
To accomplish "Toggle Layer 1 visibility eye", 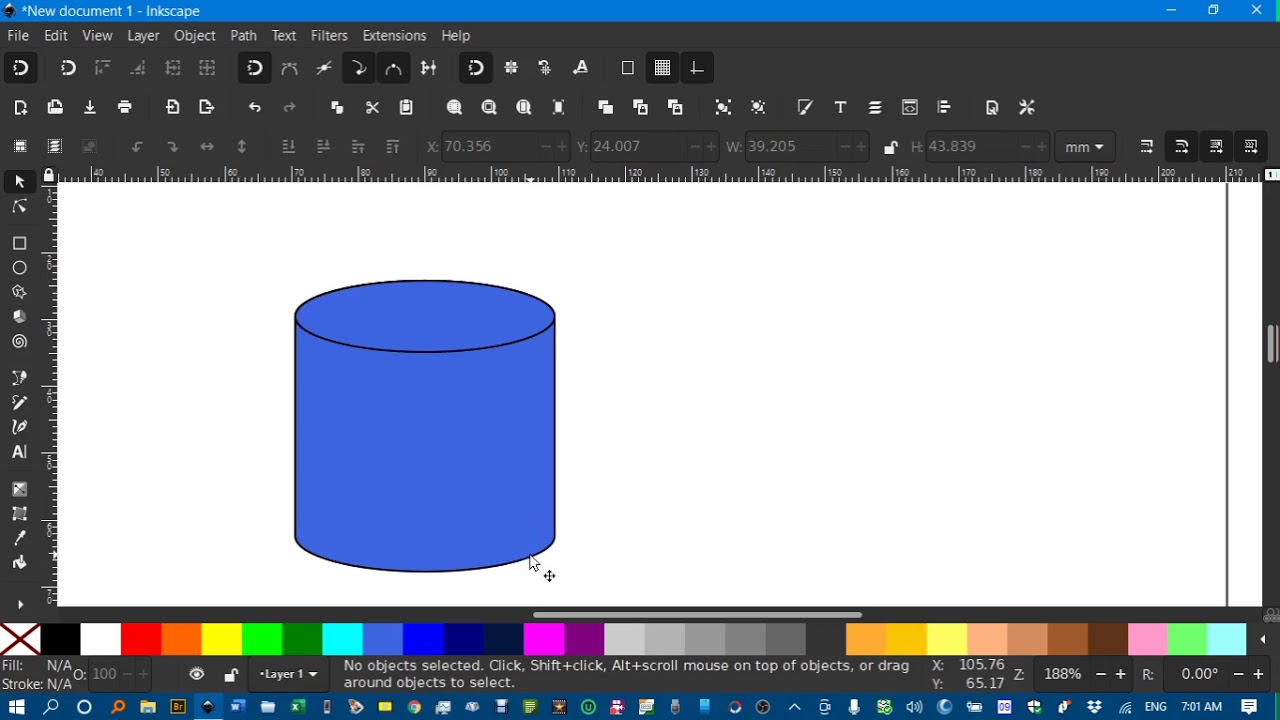I will pos(197,675).
